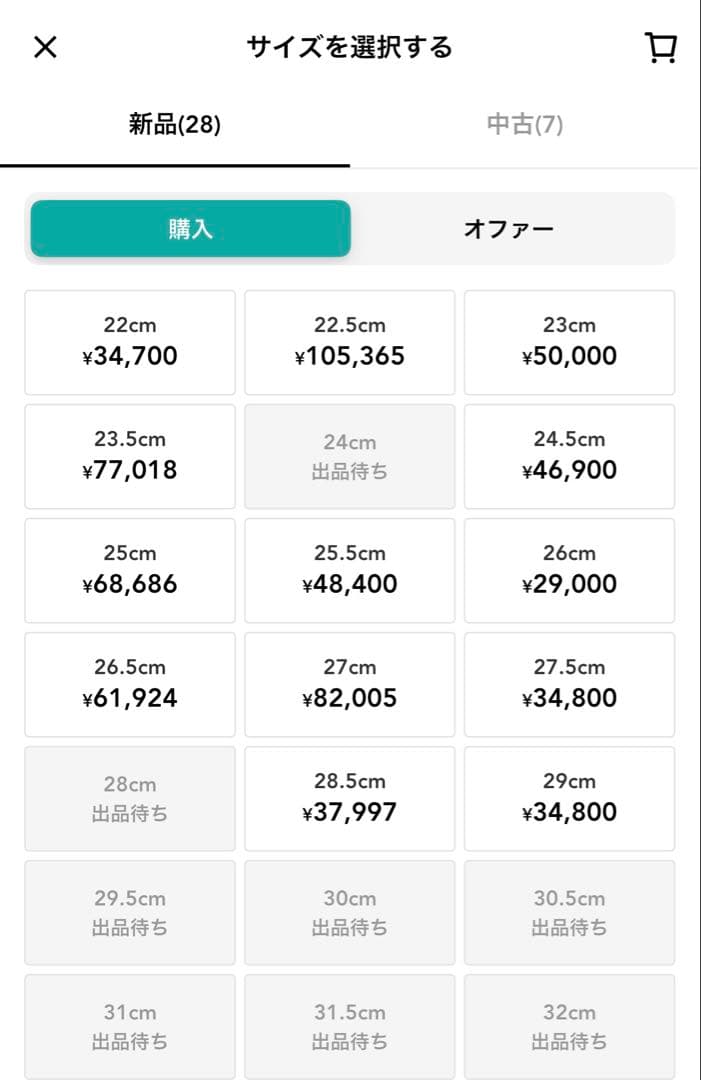Open the shopping cart icon
The width and height of the screenshot is (701, 1080).
pyautogui.click(x=660, y=48)
